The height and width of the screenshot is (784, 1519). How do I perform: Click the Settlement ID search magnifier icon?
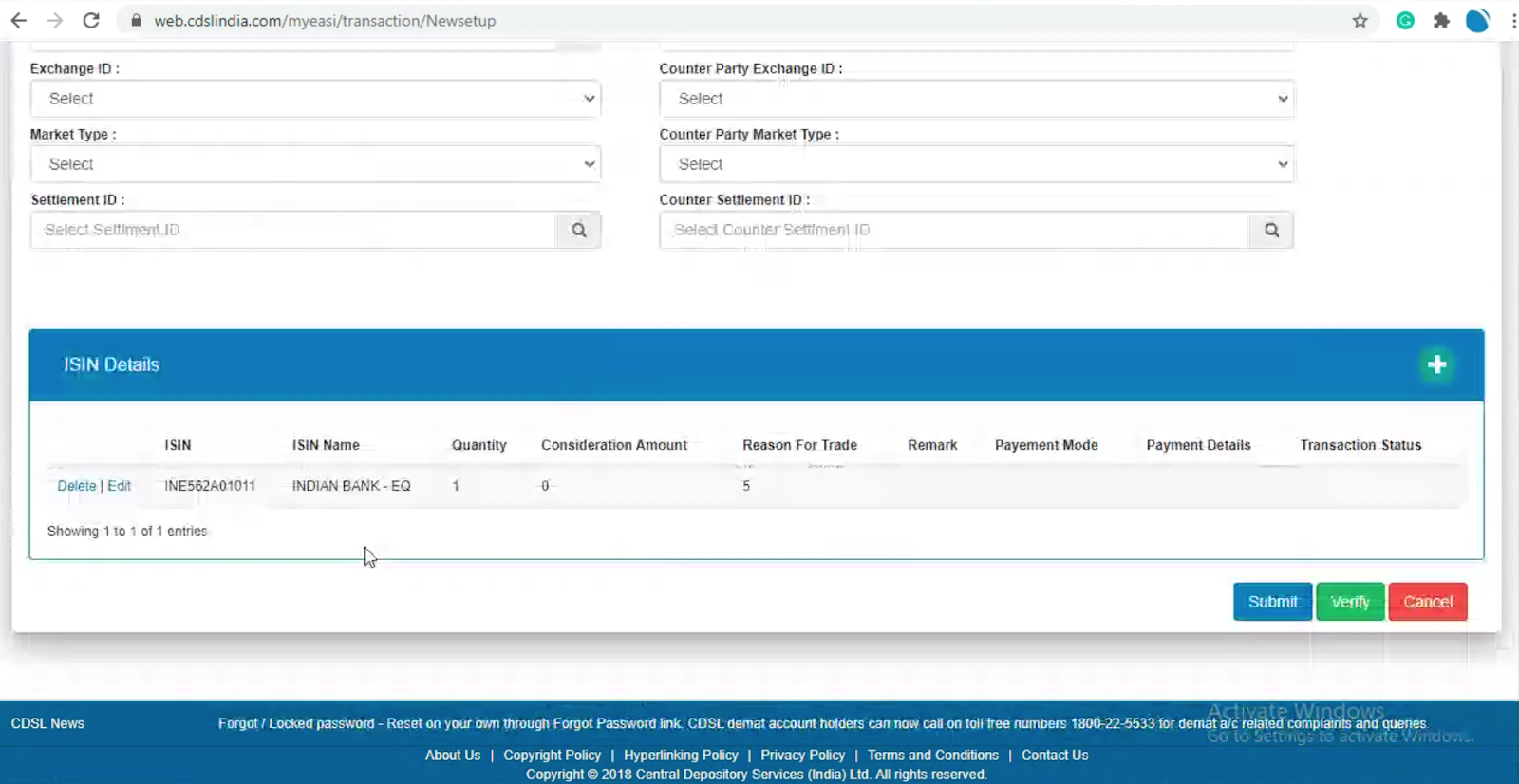(x=578, y=230)
